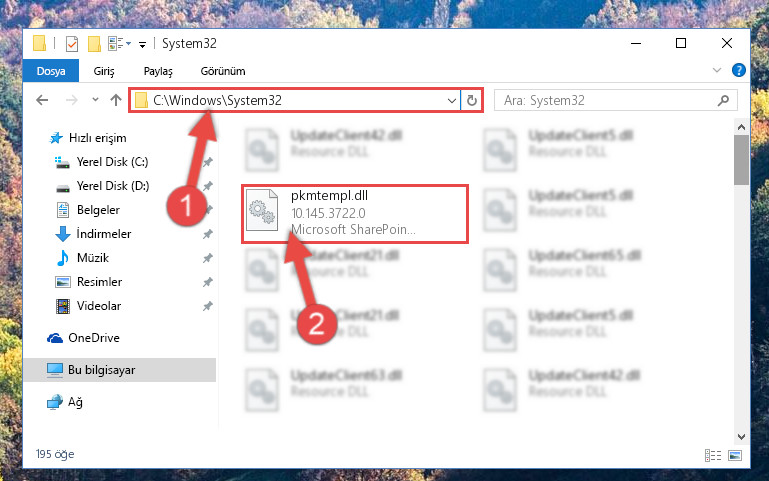Open the Dosya menu tab

[51, 71]
